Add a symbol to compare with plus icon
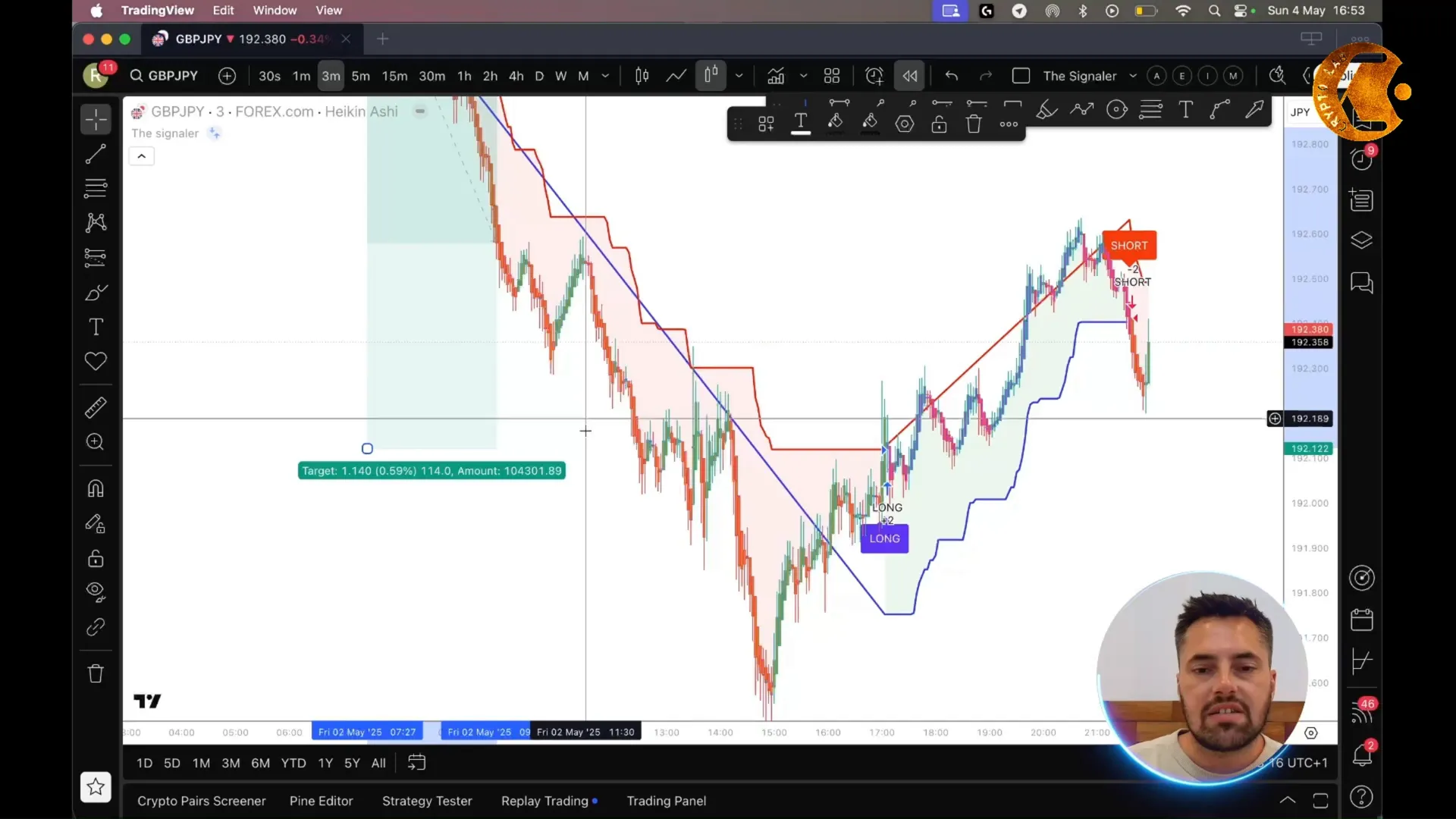The width and height of the screenshot is (1456, 819). pos(227,76)
